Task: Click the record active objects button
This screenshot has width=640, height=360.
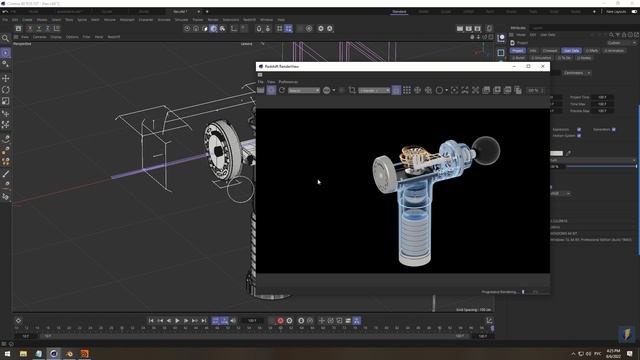Action: point(280,321)
